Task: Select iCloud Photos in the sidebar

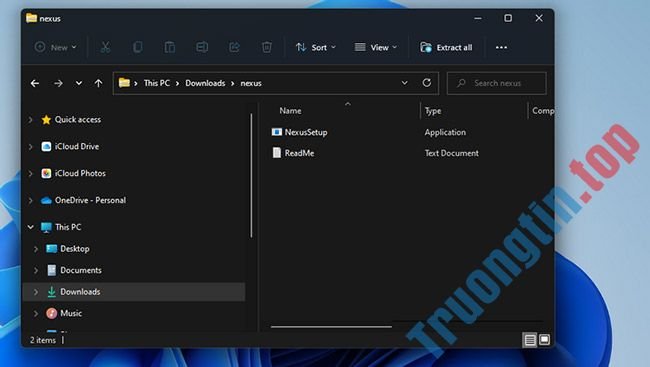Action: point(80,173)
